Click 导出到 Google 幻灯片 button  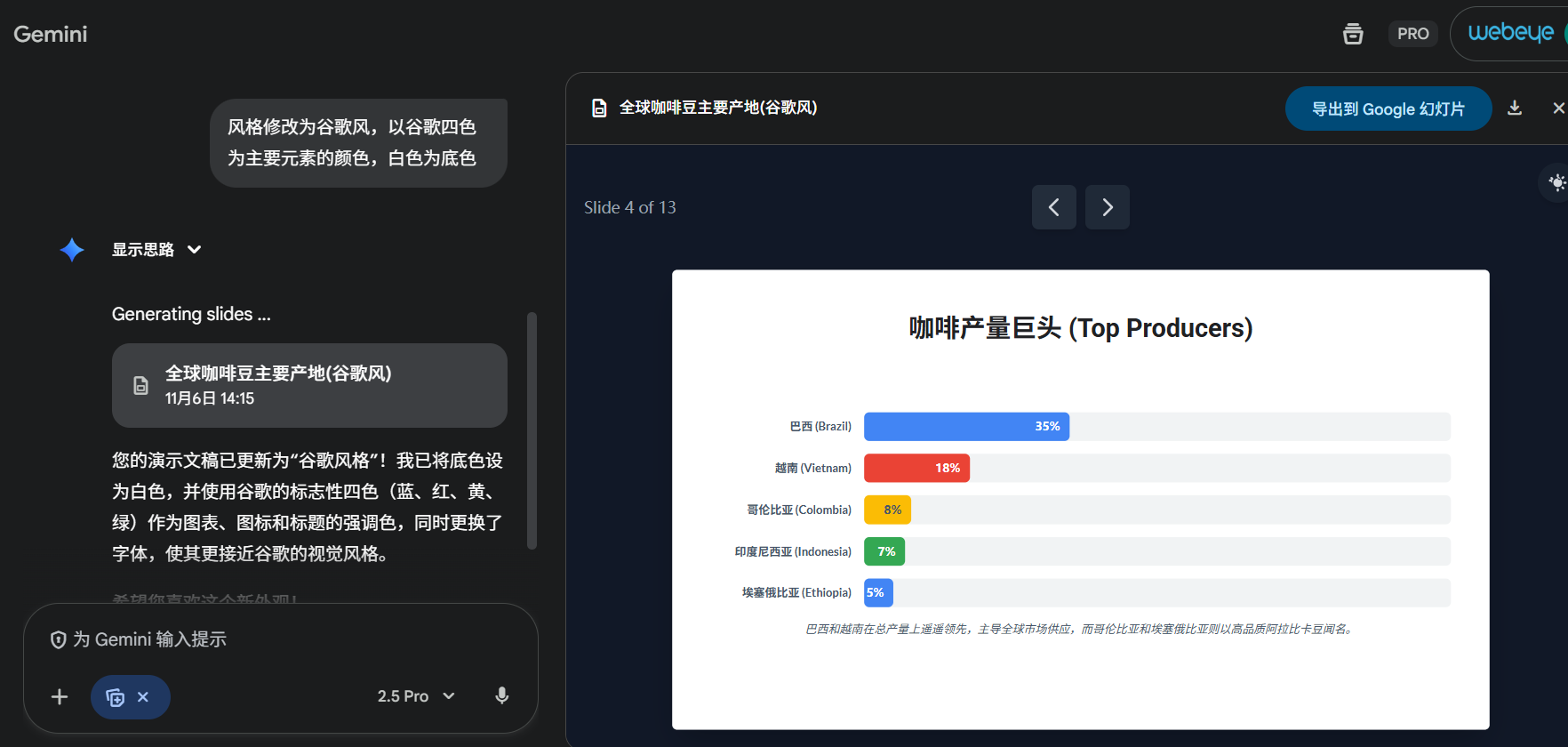coord(1388,108)
